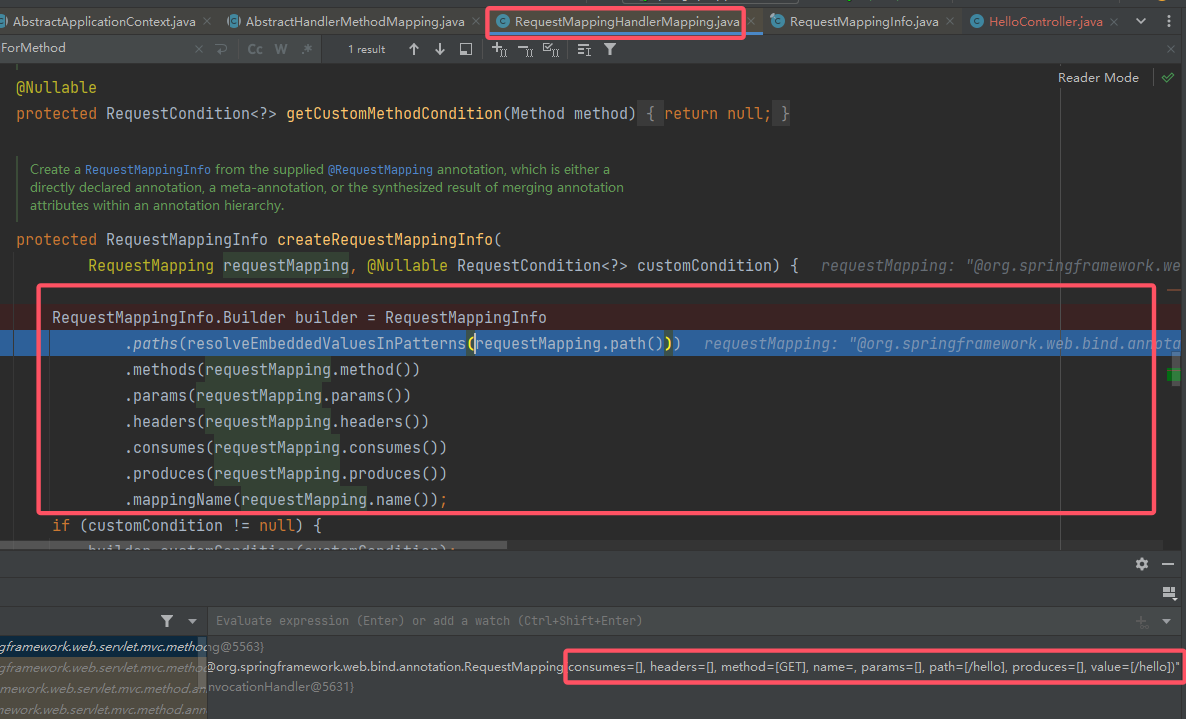Viewport: 1186px width, 719px height.
Task: Click the .methods(requestMapping.method()) line
Action: [x=272, y=370]
